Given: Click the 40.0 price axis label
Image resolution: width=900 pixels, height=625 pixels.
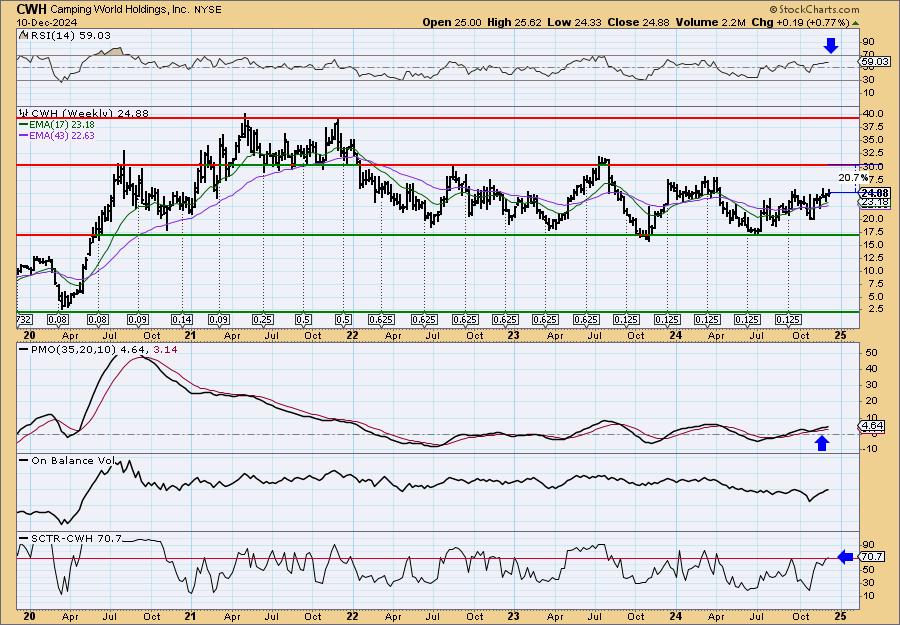Looking at the screenshot, I should pos(872,114).
